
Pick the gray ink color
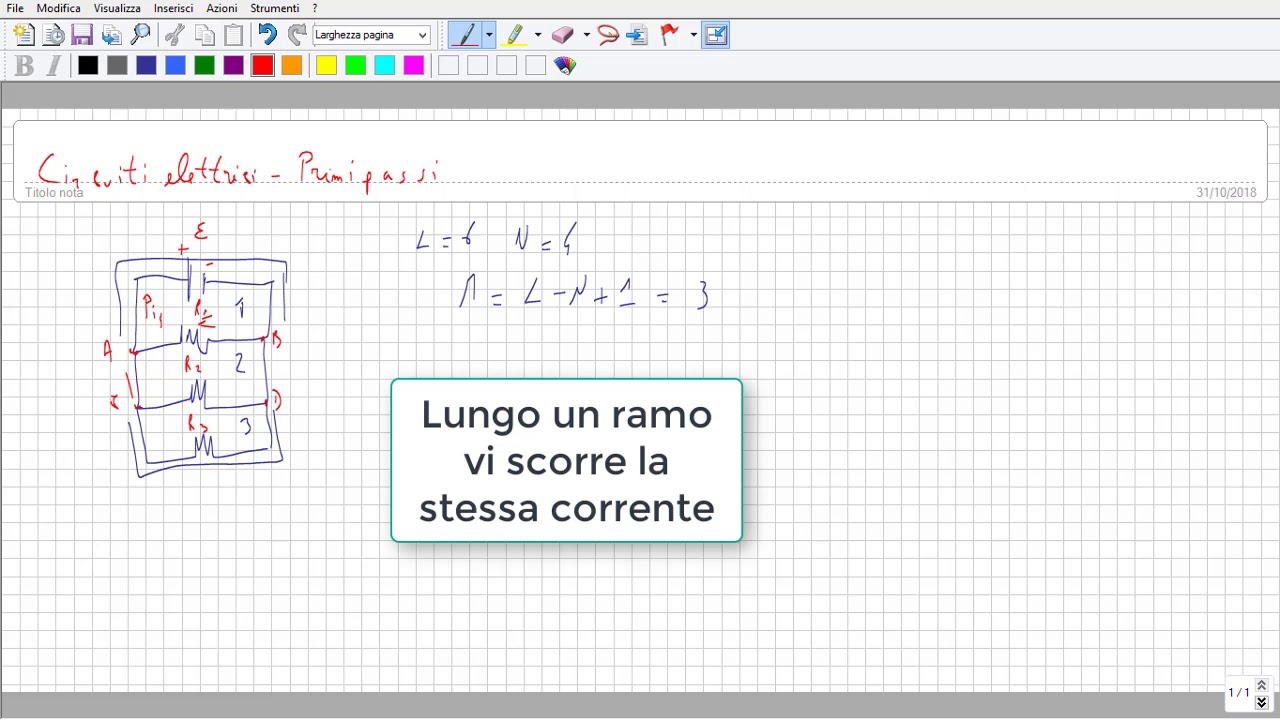coord(117,66)
